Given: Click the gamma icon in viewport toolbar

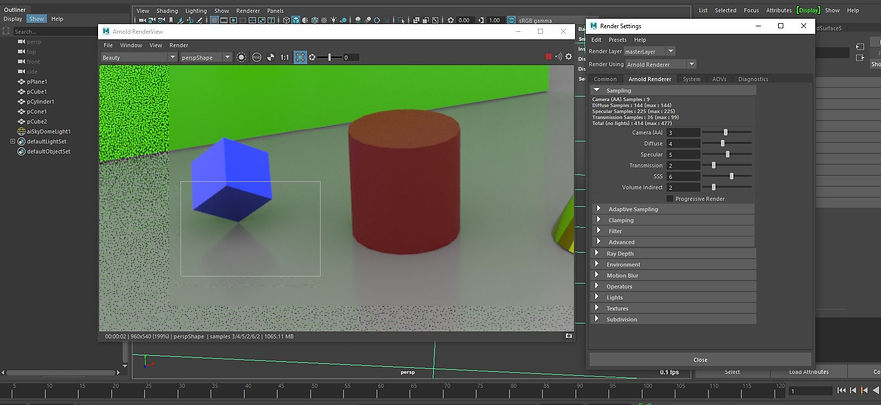Looking at the screenshot, I should pos(480,20).
